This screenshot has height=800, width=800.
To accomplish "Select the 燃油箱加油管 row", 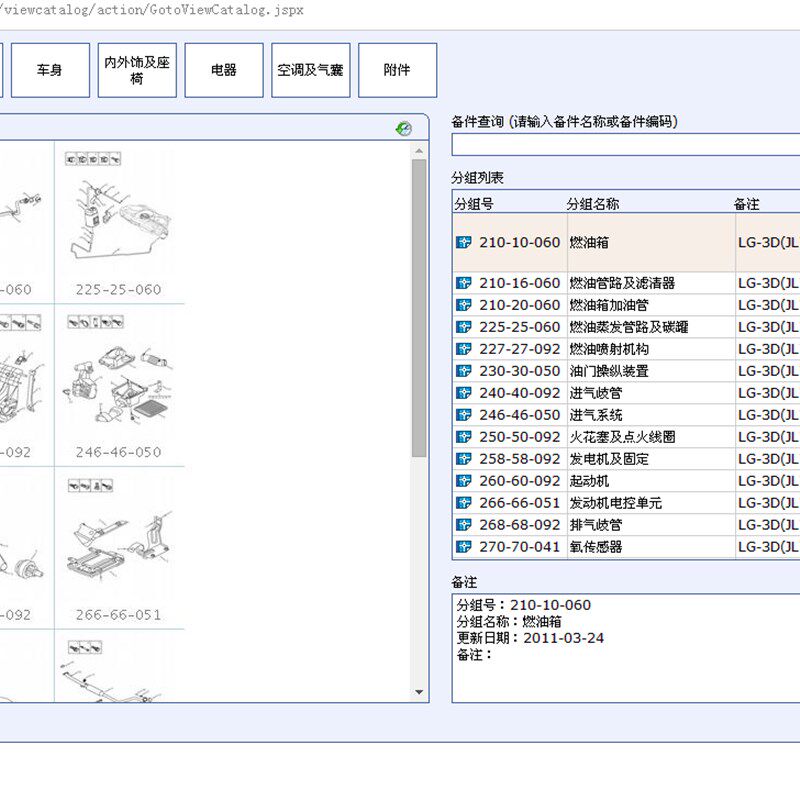I will pyautogui.click(x=626, y=305).
